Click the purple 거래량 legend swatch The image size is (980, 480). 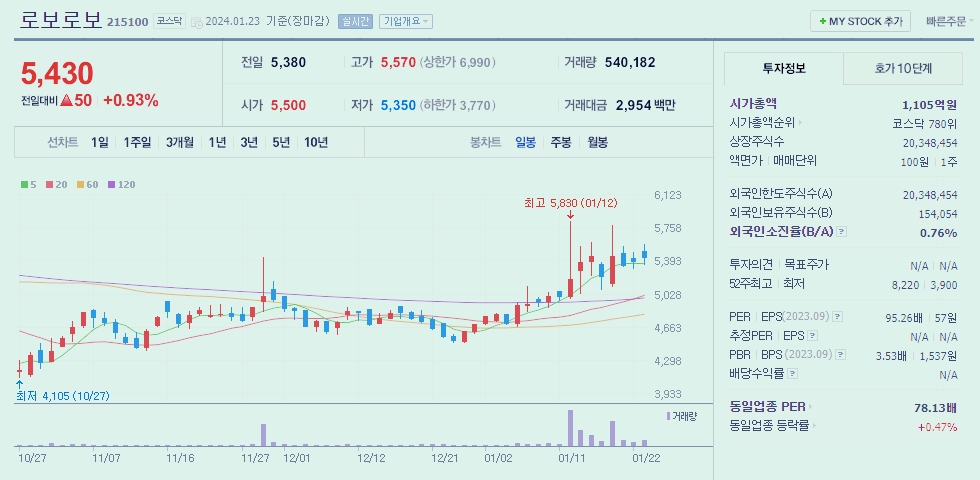coord(669,416)
